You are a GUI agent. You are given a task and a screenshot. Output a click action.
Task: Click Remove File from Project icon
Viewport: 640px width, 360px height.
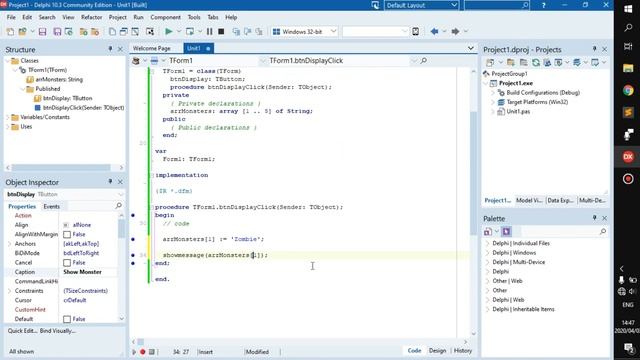95,31
